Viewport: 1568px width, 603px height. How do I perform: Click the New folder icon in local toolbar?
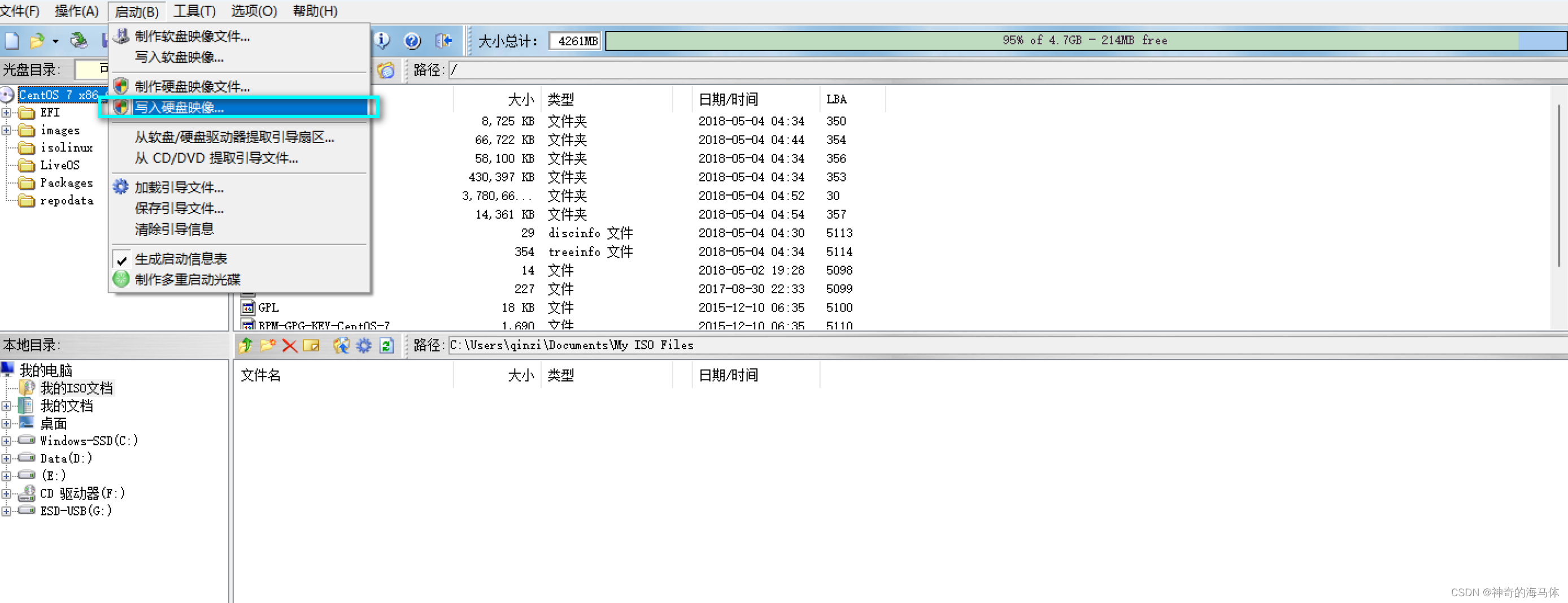[268, 345]
